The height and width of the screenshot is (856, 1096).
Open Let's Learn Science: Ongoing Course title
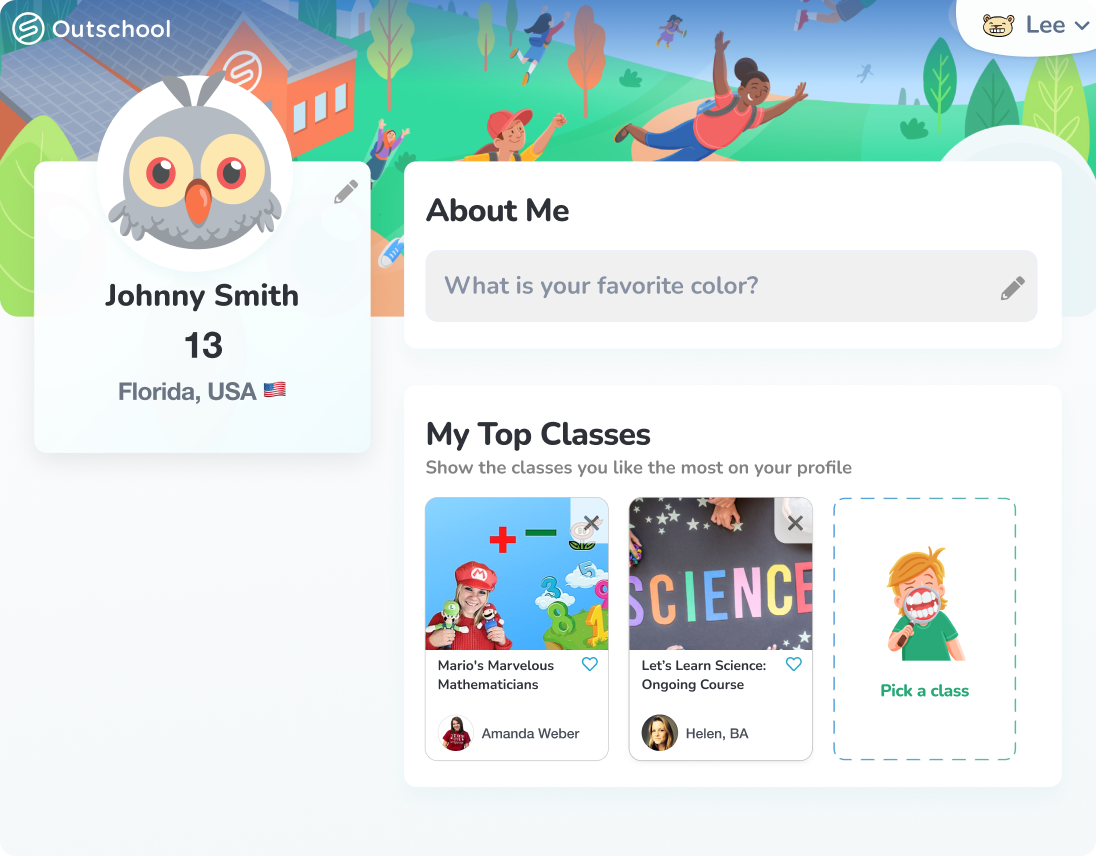pos(703,675)
